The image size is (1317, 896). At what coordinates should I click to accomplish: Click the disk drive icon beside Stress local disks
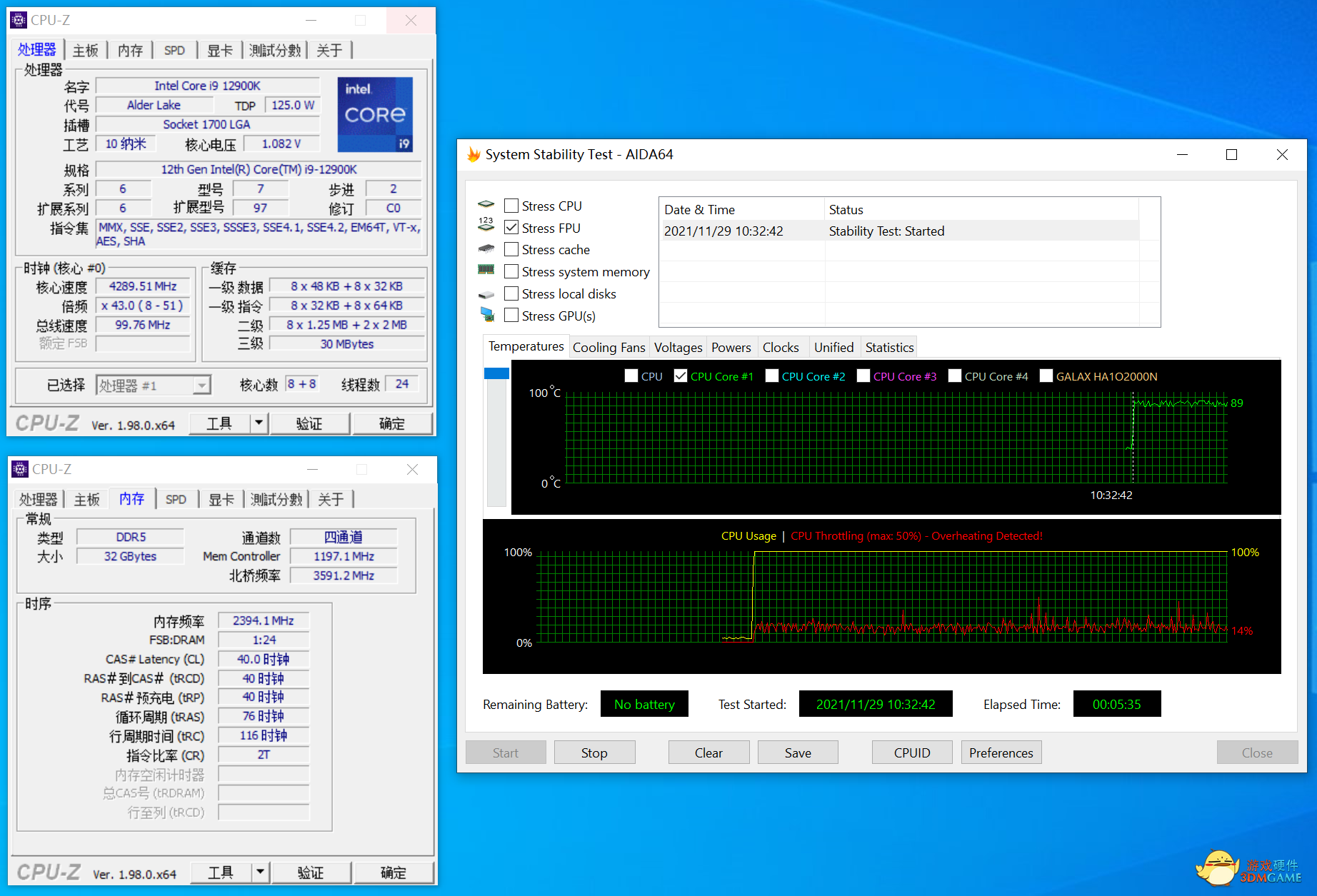click(486, 294)
